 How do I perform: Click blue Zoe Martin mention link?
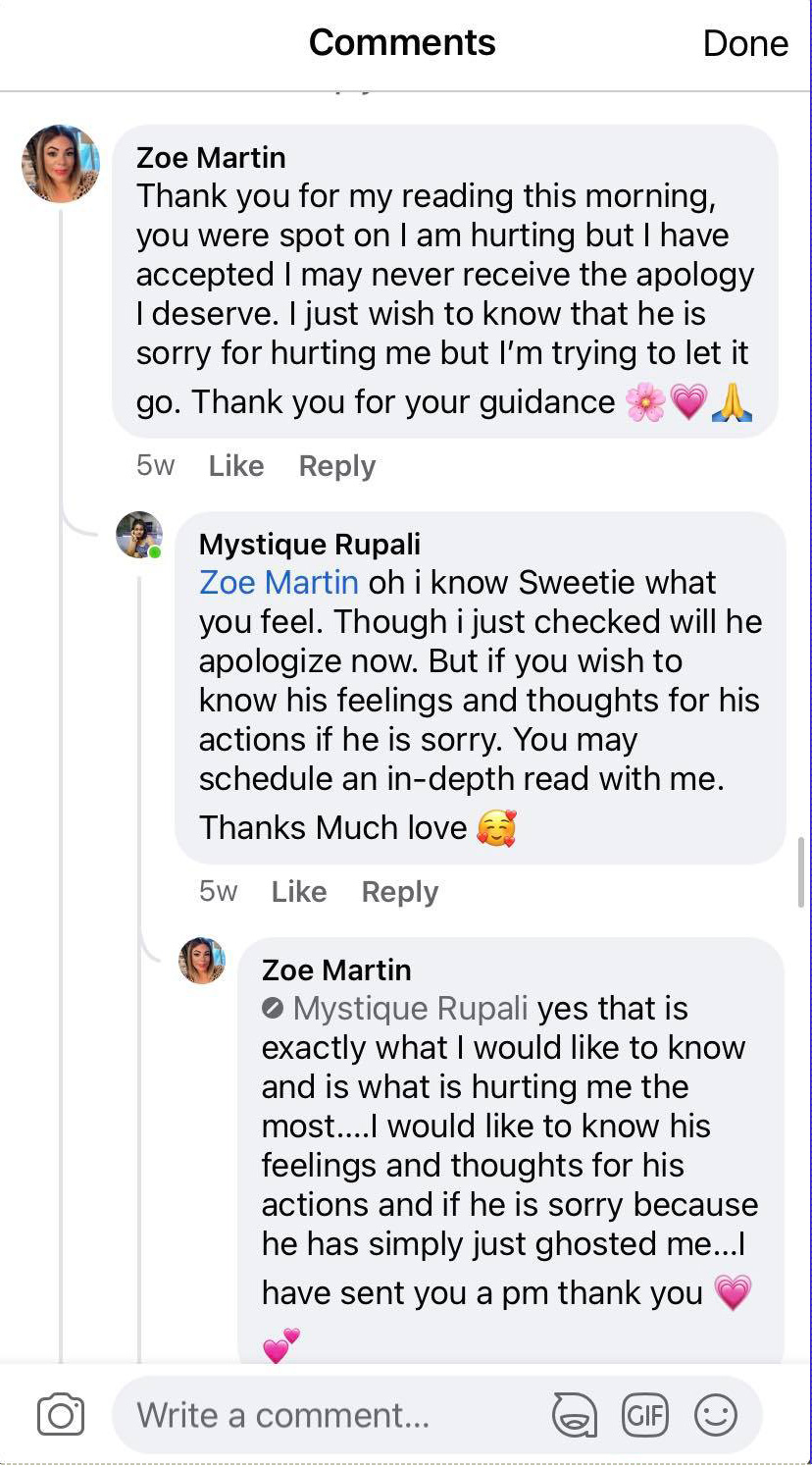[279, 583]
